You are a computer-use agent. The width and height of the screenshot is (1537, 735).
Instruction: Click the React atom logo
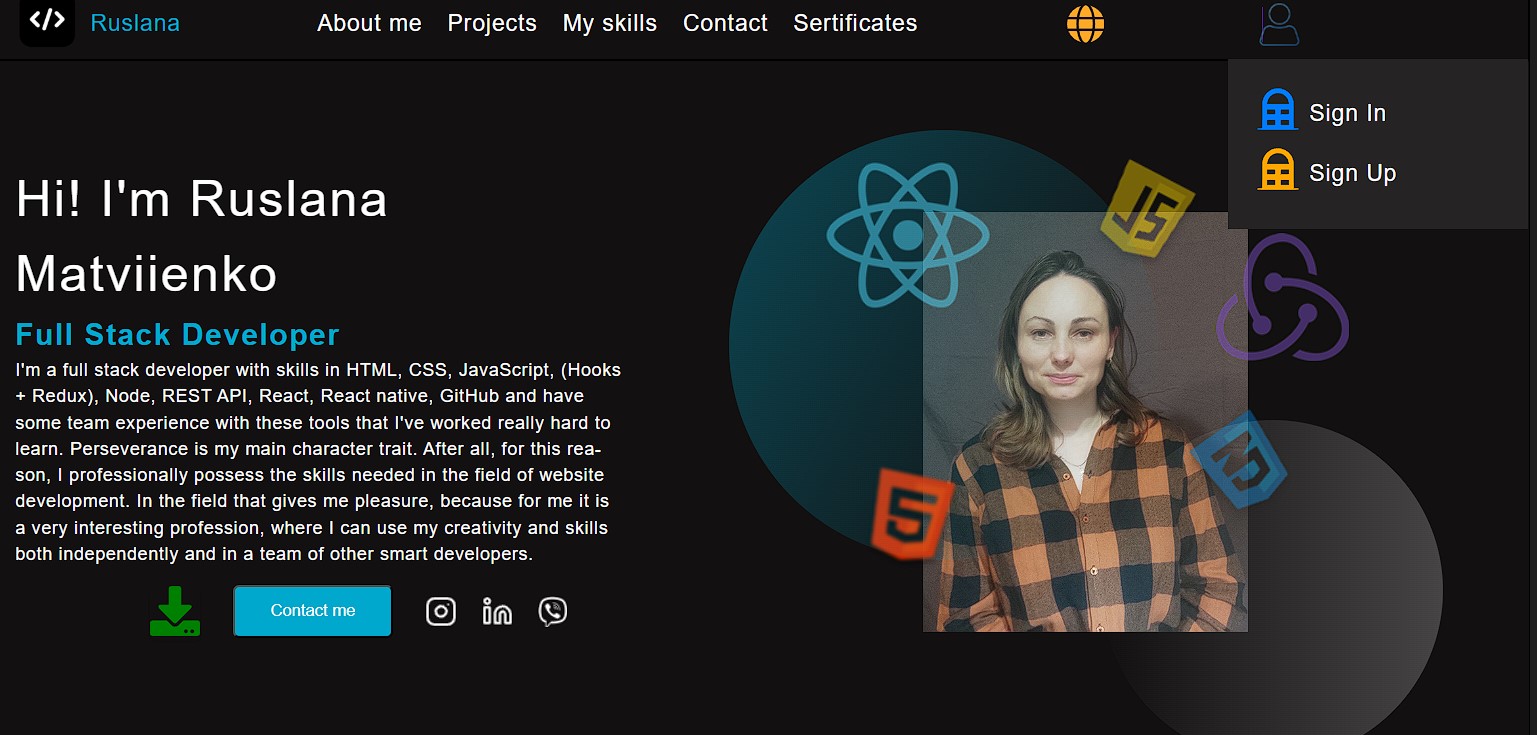tap(907, 235)
